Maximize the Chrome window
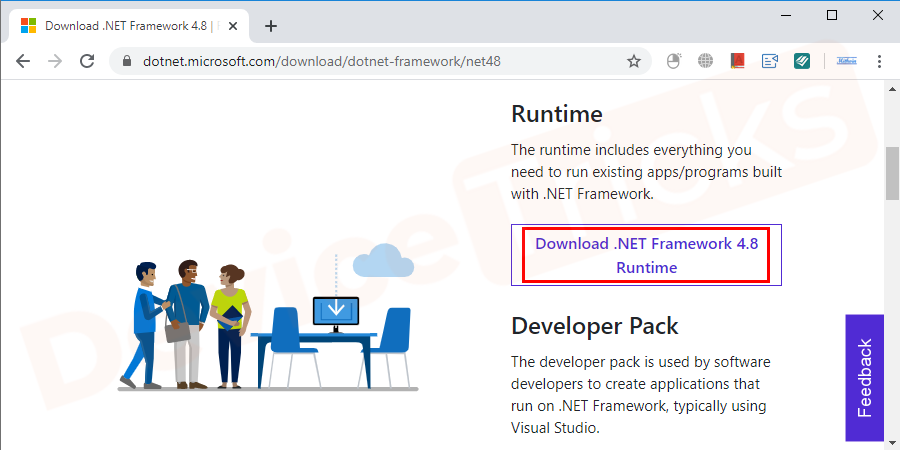This screenshot has width=900, height=450. point(832,15)
